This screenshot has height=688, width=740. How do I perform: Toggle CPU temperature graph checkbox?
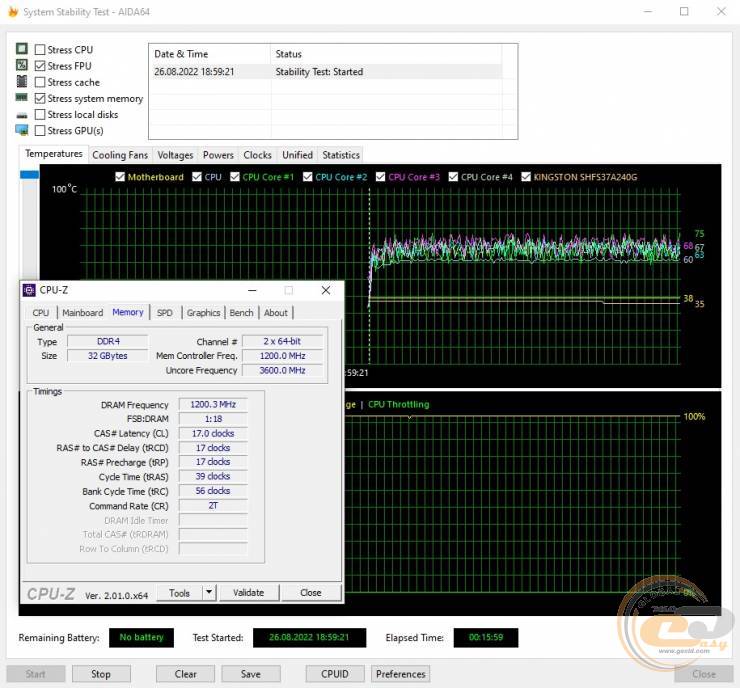click(x=197, y=176)
